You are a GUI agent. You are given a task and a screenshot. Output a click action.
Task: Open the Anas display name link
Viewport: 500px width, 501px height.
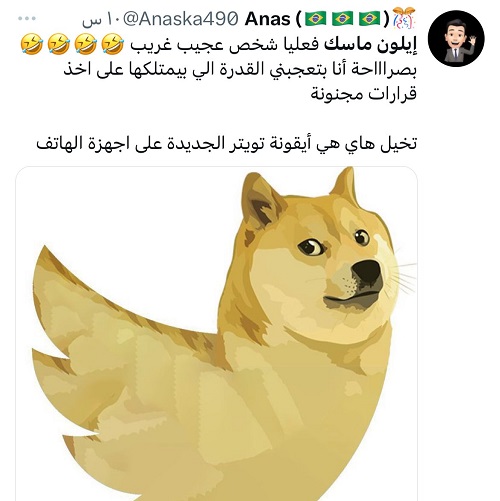268,19
